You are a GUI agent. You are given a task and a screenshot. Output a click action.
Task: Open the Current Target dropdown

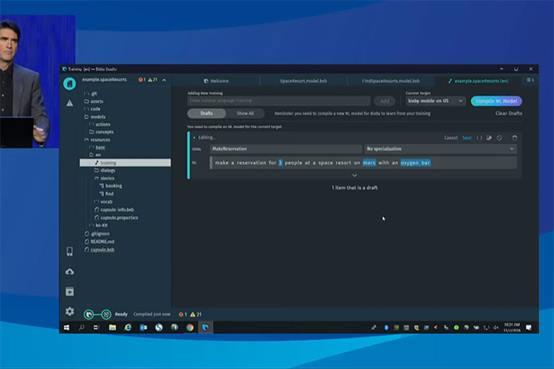435,101
